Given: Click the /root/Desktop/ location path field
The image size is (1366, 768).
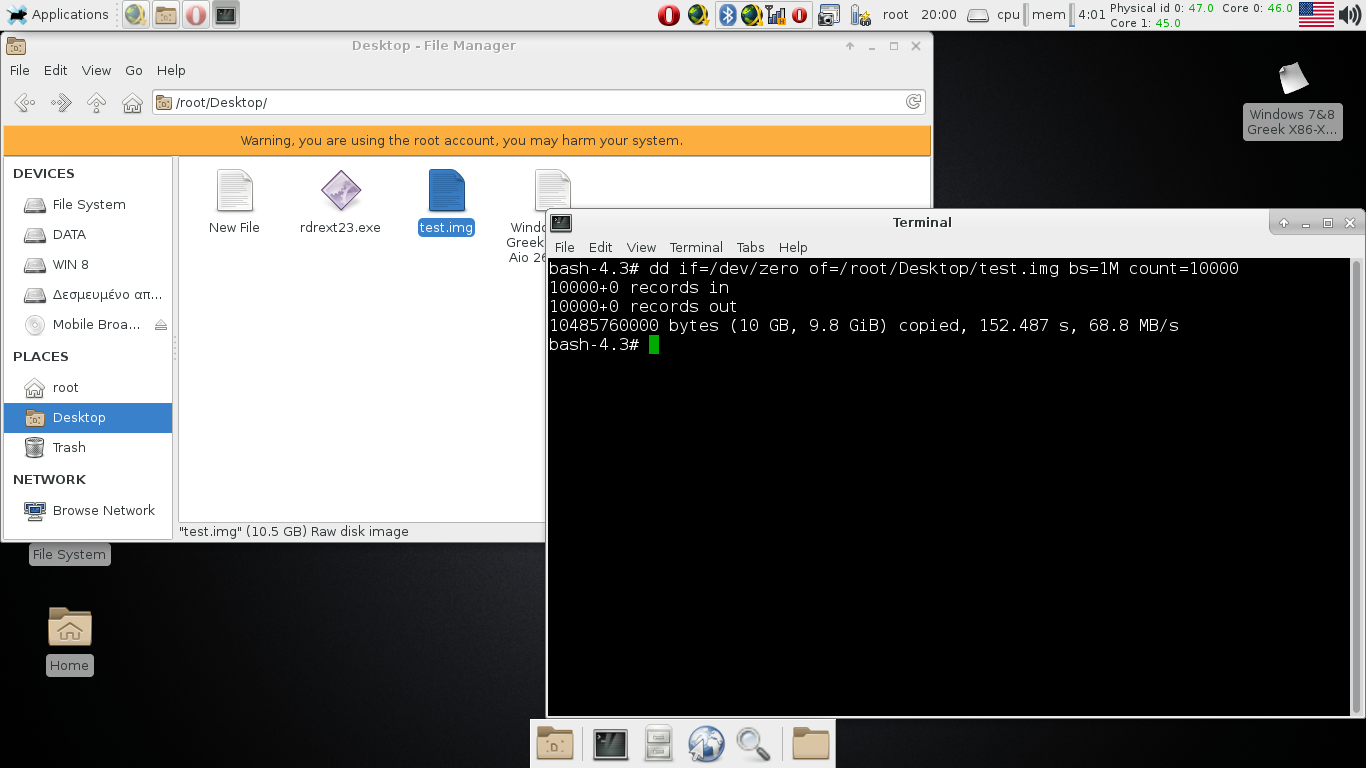Looking at the screenshot, I should (x=530, y=102).
